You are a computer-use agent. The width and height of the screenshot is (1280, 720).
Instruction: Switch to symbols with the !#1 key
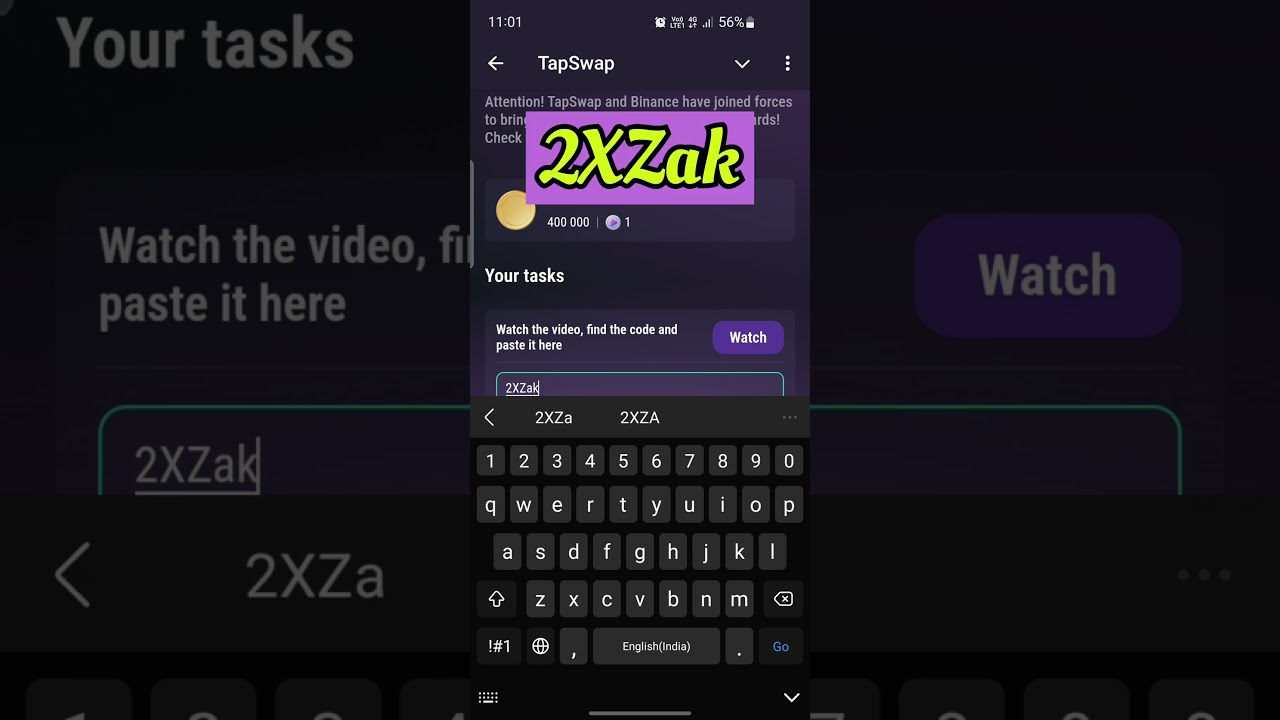[499, 646]
